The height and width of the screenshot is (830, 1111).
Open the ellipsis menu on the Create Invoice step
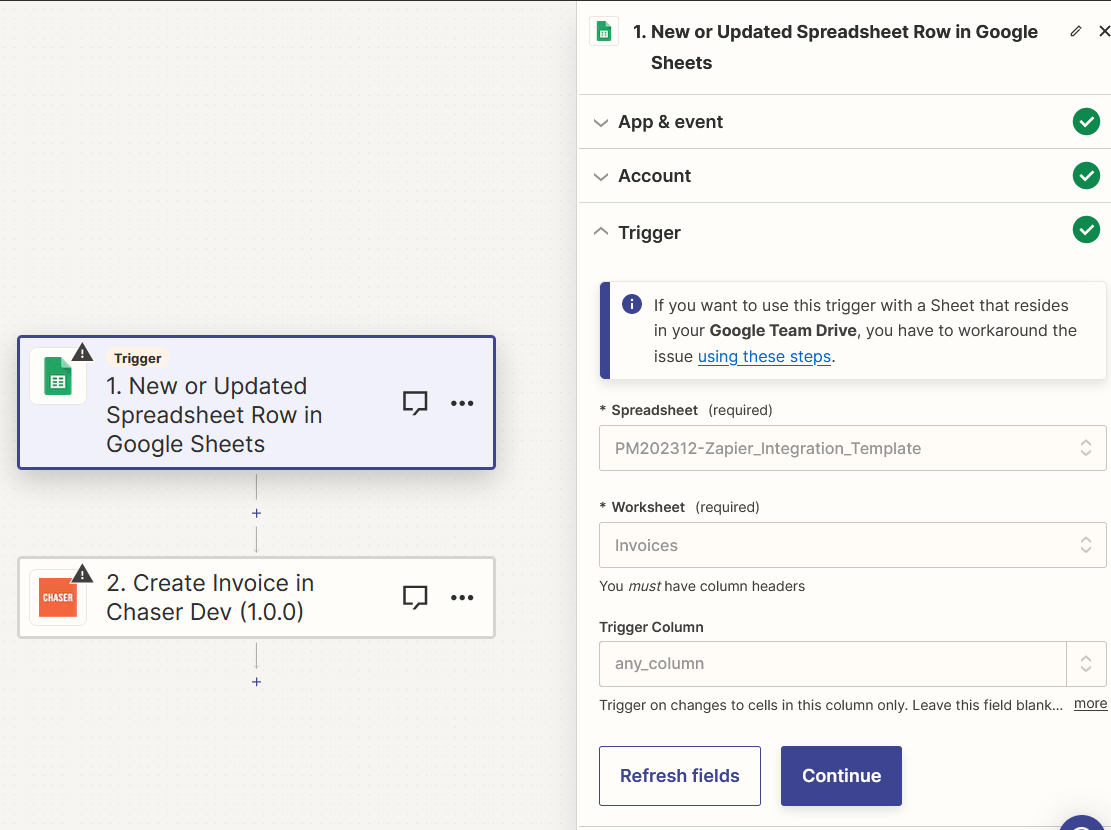462,597
